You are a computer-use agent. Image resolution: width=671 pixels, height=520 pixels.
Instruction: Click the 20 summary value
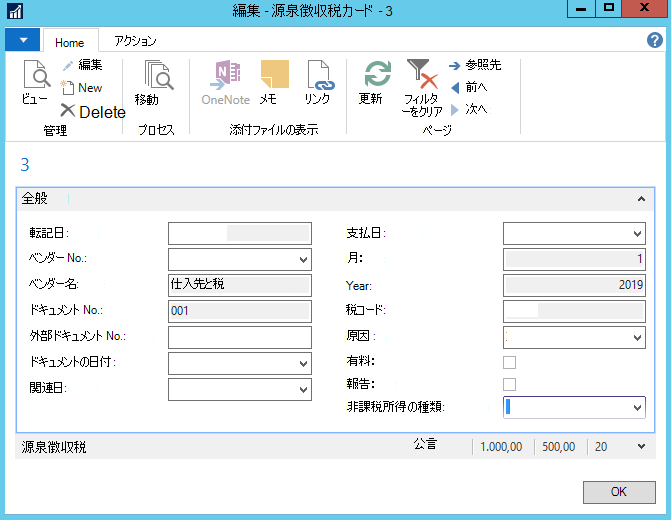click(601, 447)
